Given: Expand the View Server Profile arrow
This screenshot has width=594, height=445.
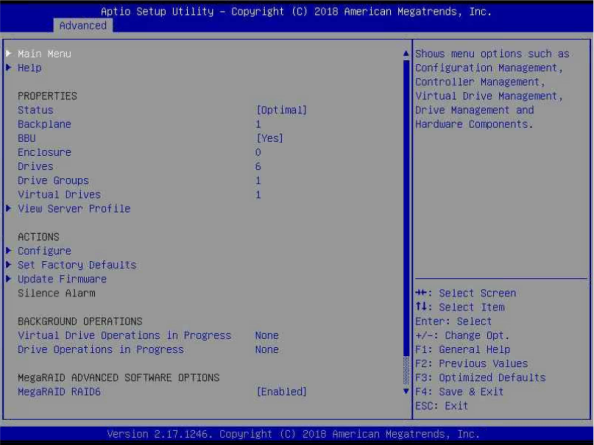Looking at the screenshot, I should [x=9, y=208].
